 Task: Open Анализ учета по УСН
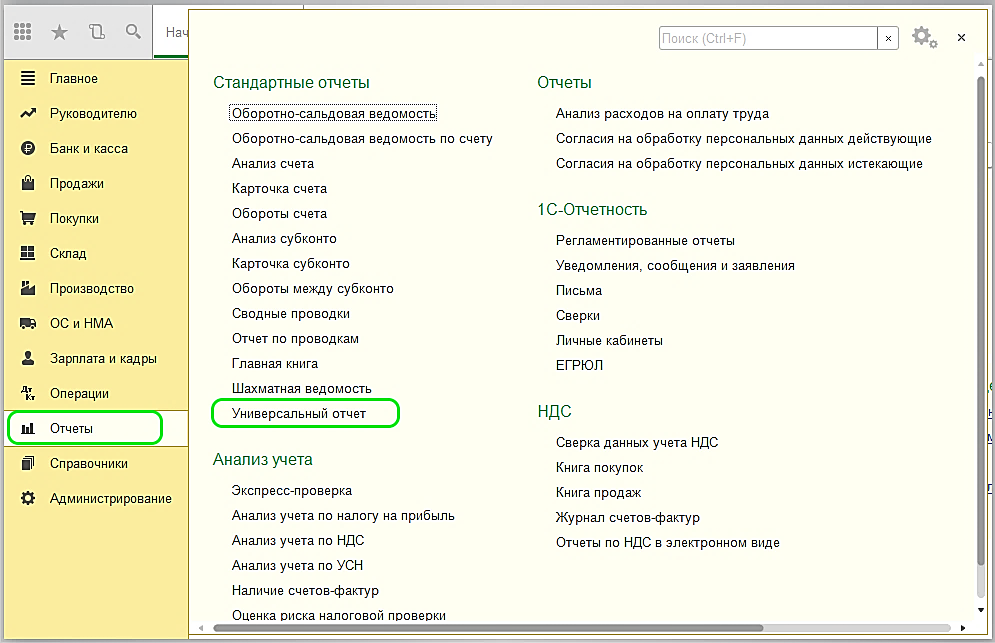tap(297, 566)
